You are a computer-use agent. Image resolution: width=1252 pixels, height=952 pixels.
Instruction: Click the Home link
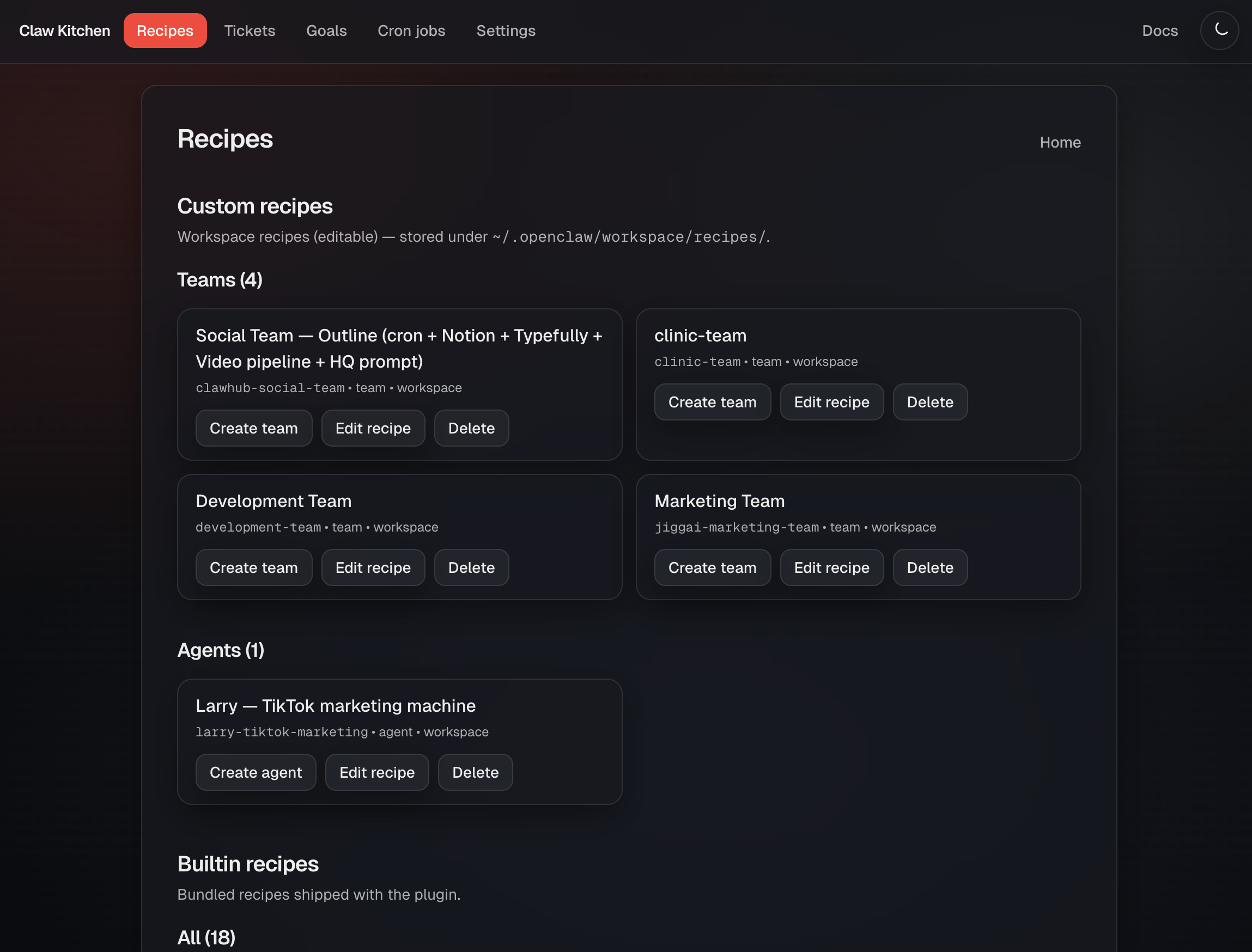tap(1060, 142)
